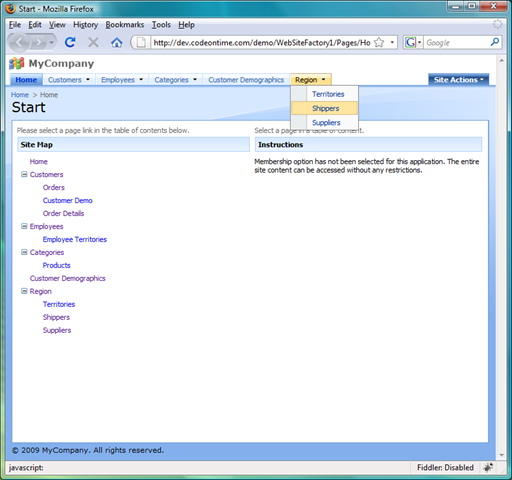Image resolution: width=512 pixels, height=480 pixels.
Task: Click the bookmark star icon in address bar
Action: (379, 42)
